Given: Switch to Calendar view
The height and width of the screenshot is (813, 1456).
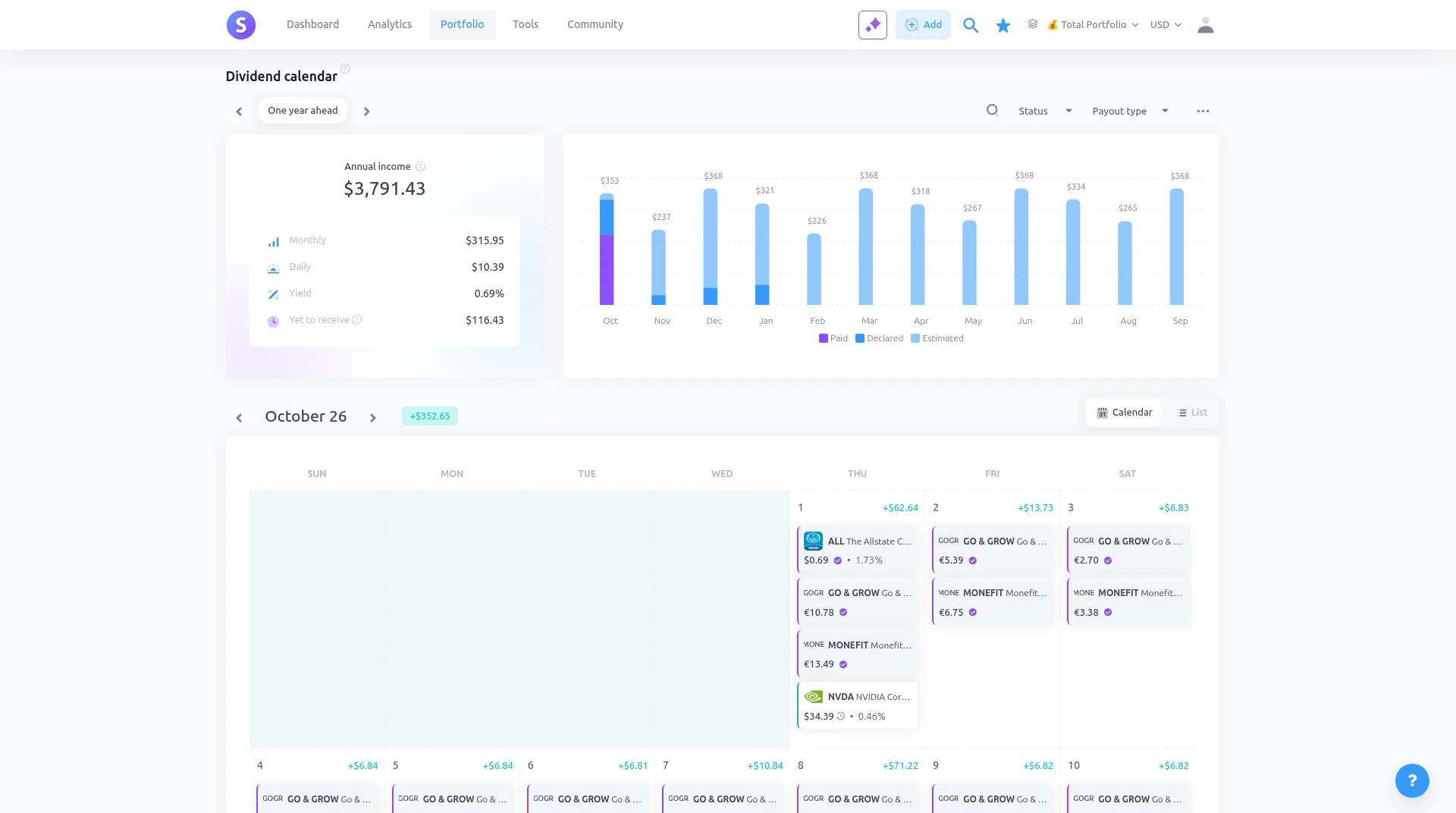Looking at the screenshot, I should (x=1124, y=413).
